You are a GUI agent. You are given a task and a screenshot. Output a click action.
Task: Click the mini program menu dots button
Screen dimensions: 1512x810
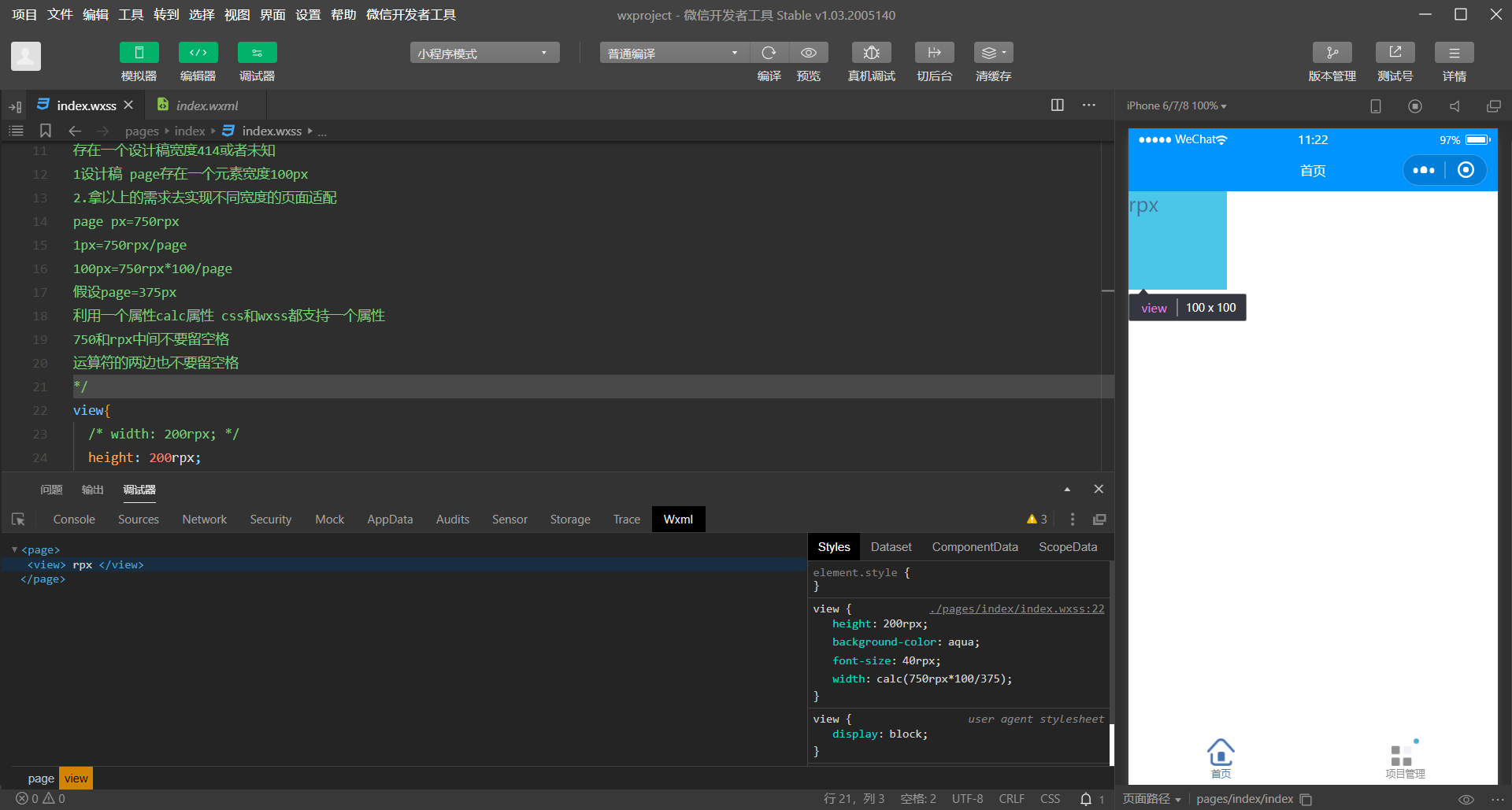click(1424, 170)
